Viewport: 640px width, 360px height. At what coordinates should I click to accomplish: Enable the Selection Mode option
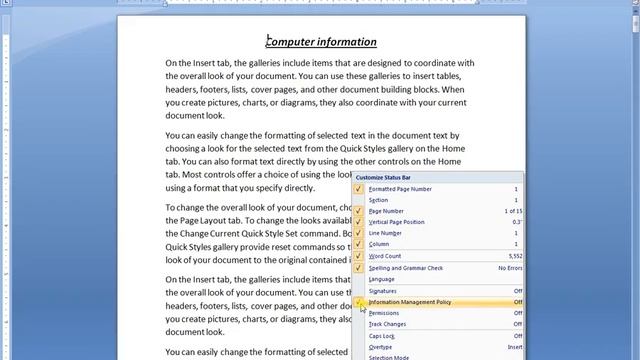[438, 357]
